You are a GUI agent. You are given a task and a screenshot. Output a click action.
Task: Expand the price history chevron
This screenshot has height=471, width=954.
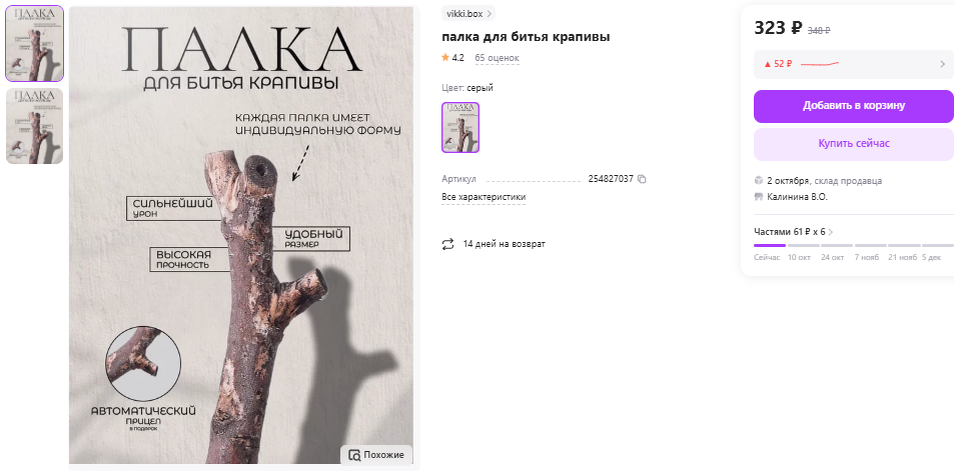tap(942, 64)
